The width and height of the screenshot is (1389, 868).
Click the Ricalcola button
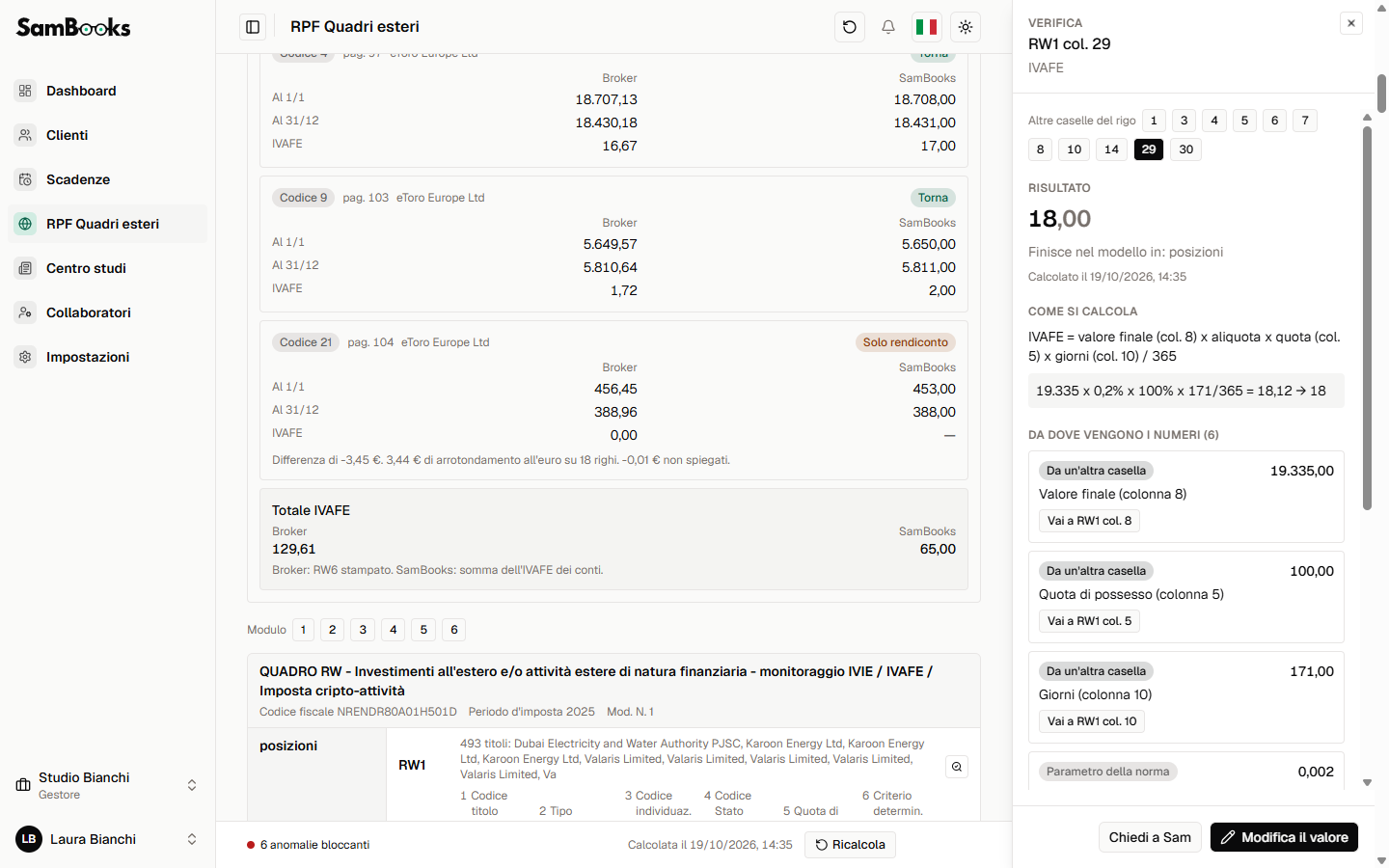tap(851, 845)
